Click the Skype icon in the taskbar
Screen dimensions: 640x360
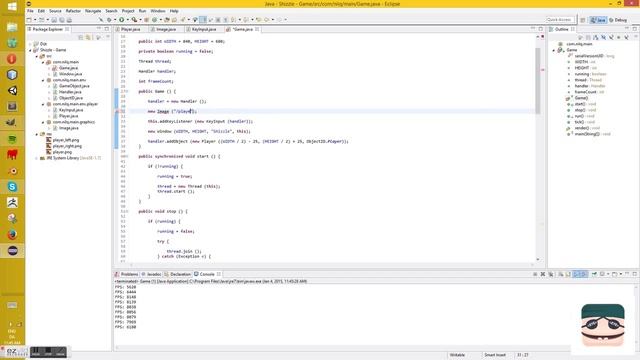click(x=12, y=187)
